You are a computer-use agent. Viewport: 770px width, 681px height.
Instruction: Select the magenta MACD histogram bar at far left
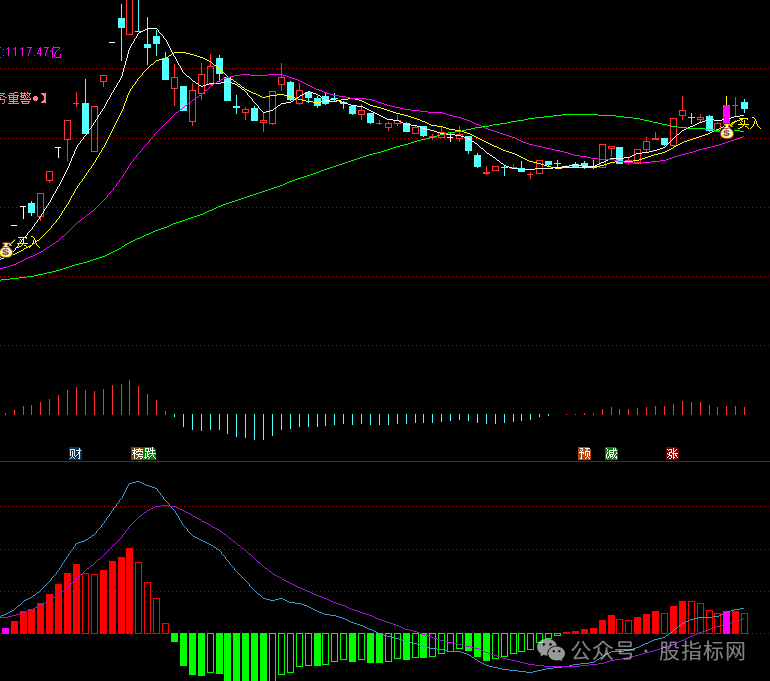click(x=6, y=631)
